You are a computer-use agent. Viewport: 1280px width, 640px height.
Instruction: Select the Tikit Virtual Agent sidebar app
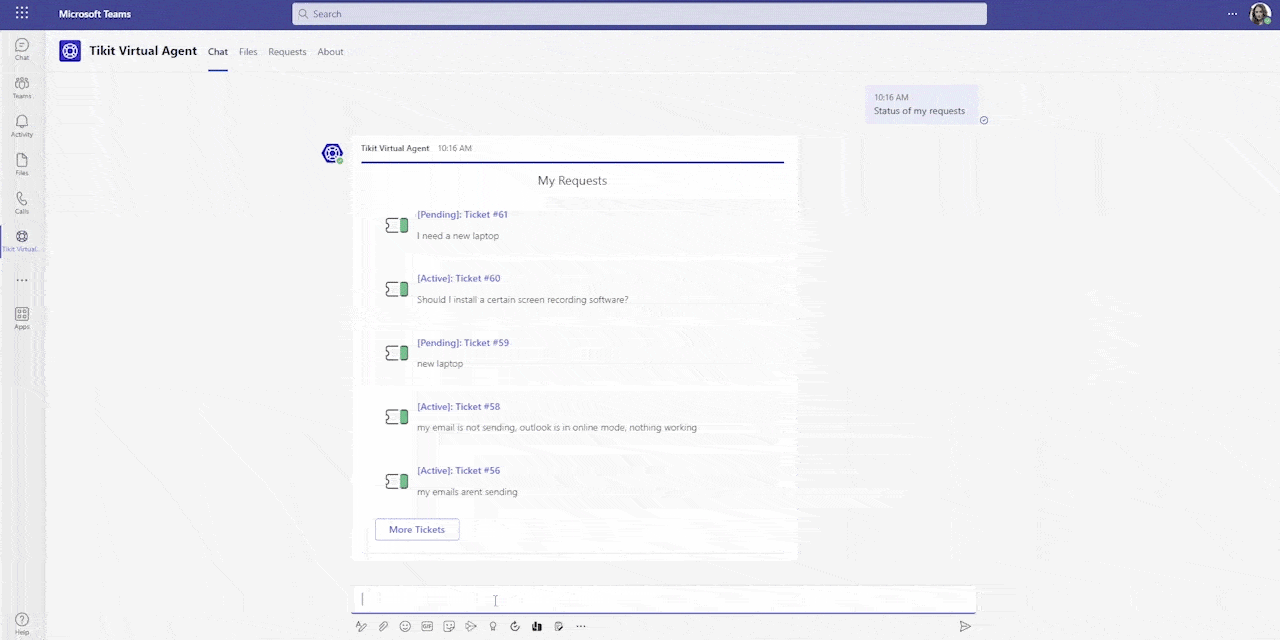(22, 241)
